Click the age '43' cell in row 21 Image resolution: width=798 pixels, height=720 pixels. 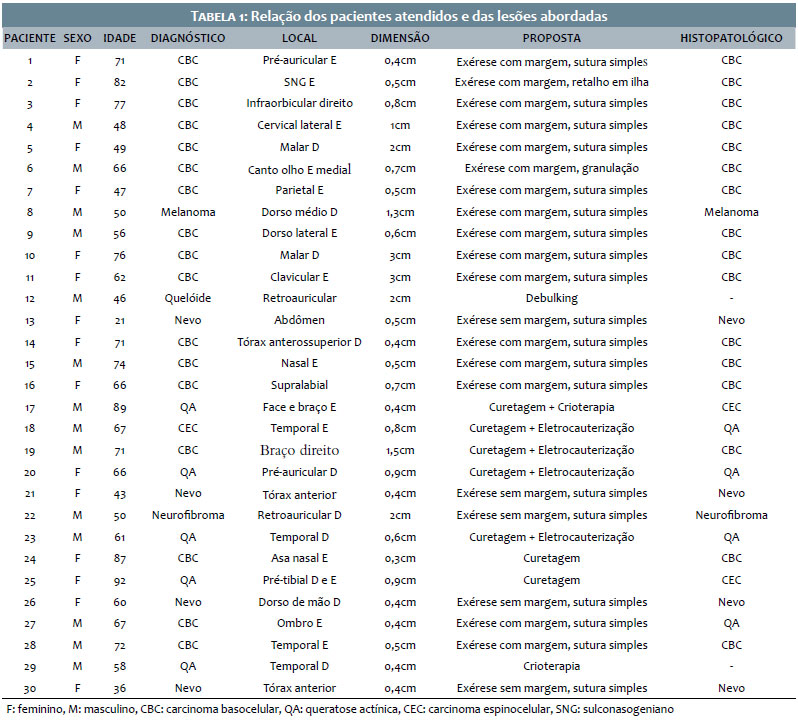tap(120, 494)
